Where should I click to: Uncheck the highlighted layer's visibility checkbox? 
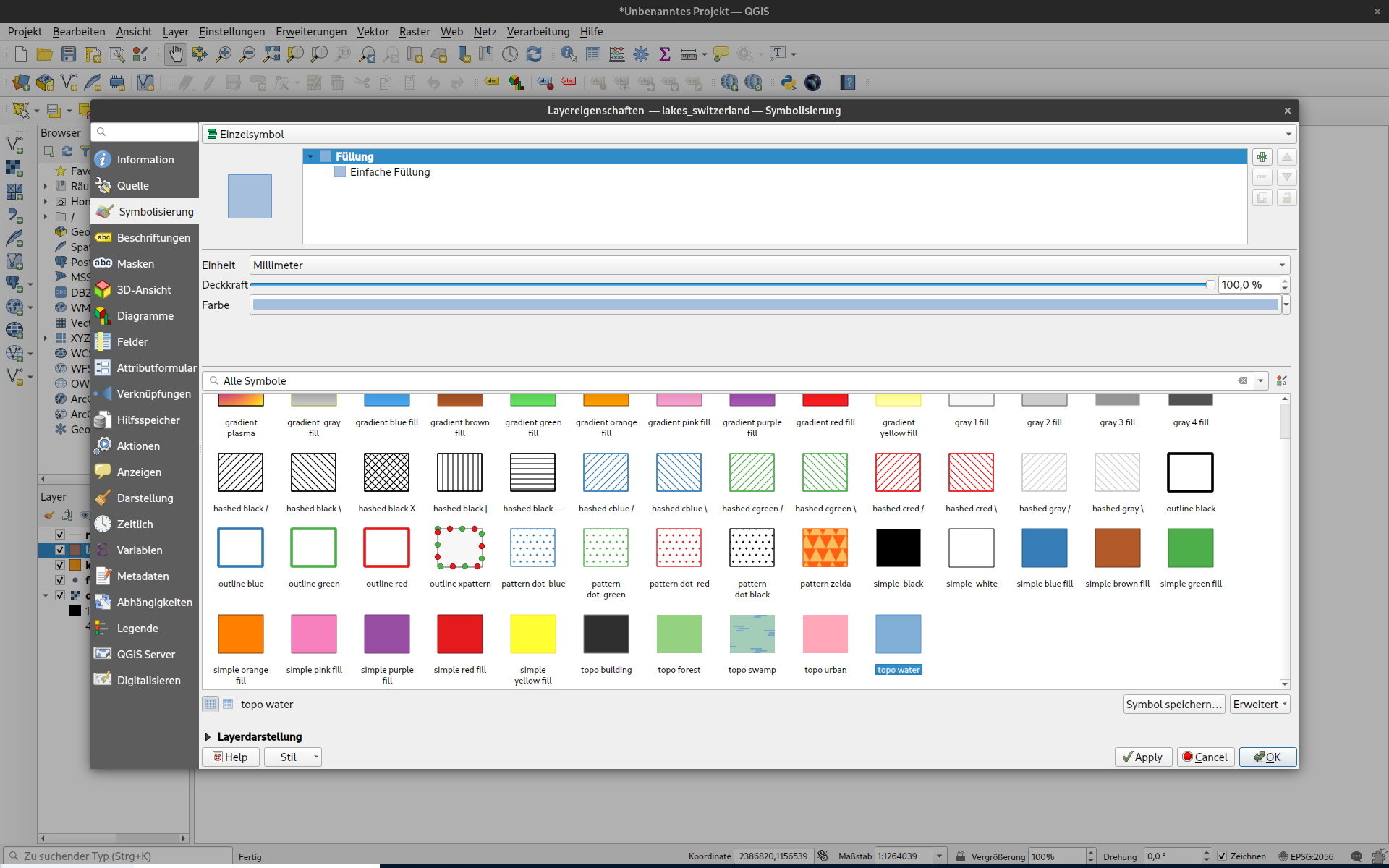60,550
